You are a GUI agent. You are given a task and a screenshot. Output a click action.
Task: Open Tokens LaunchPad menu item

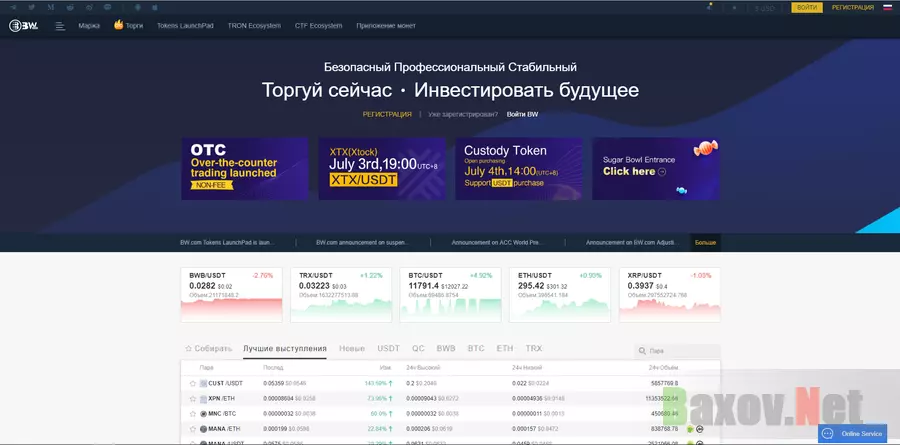pyautogui.click(x=185, y=26)
